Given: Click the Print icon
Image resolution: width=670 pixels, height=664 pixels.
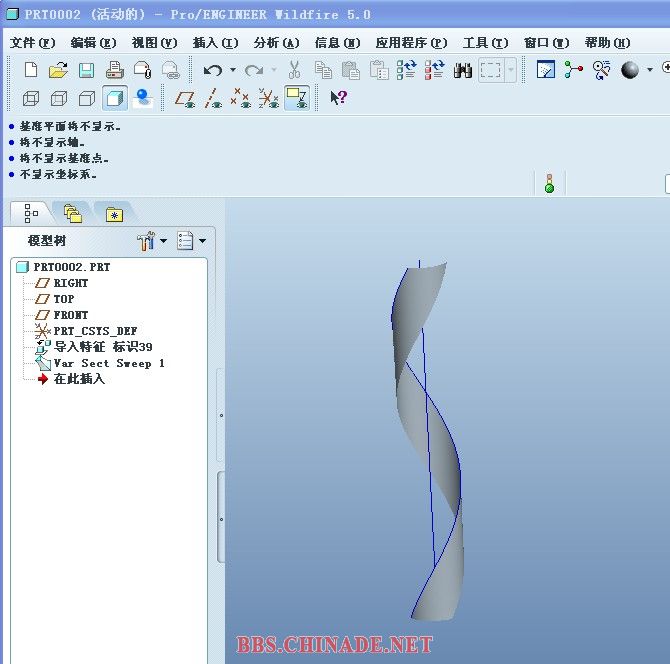Looking at the screenshot, I should [114, 70].
